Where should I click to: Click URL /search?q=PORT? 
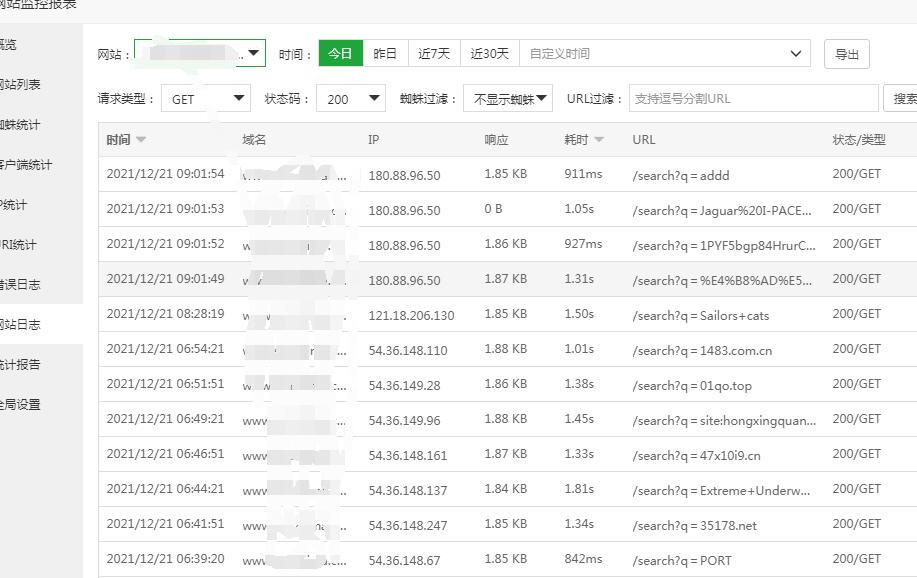681,560
